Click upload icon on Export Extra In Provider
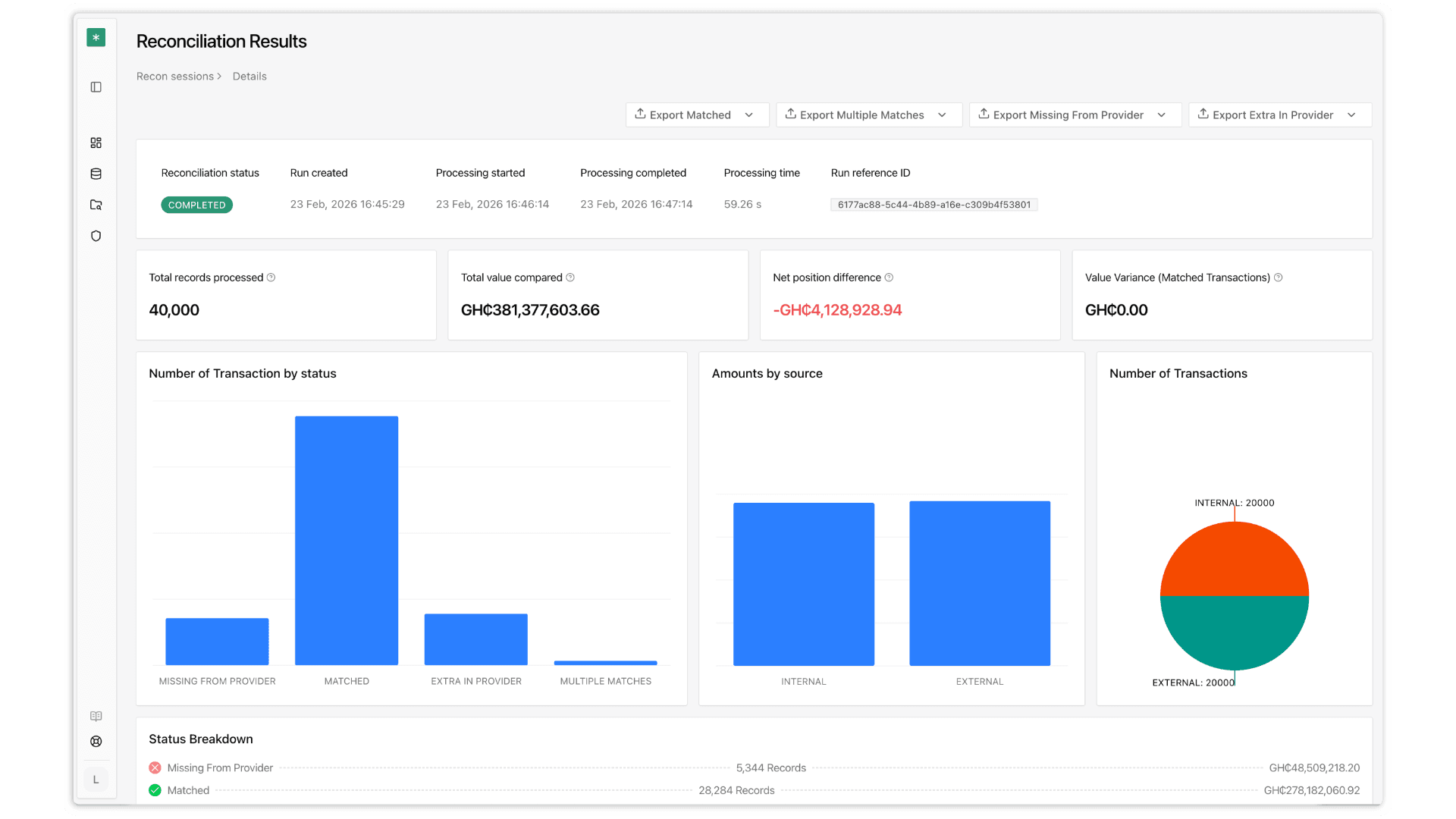The width and height of the screenshot is (1456, 819). click(x=1203, y=114)
